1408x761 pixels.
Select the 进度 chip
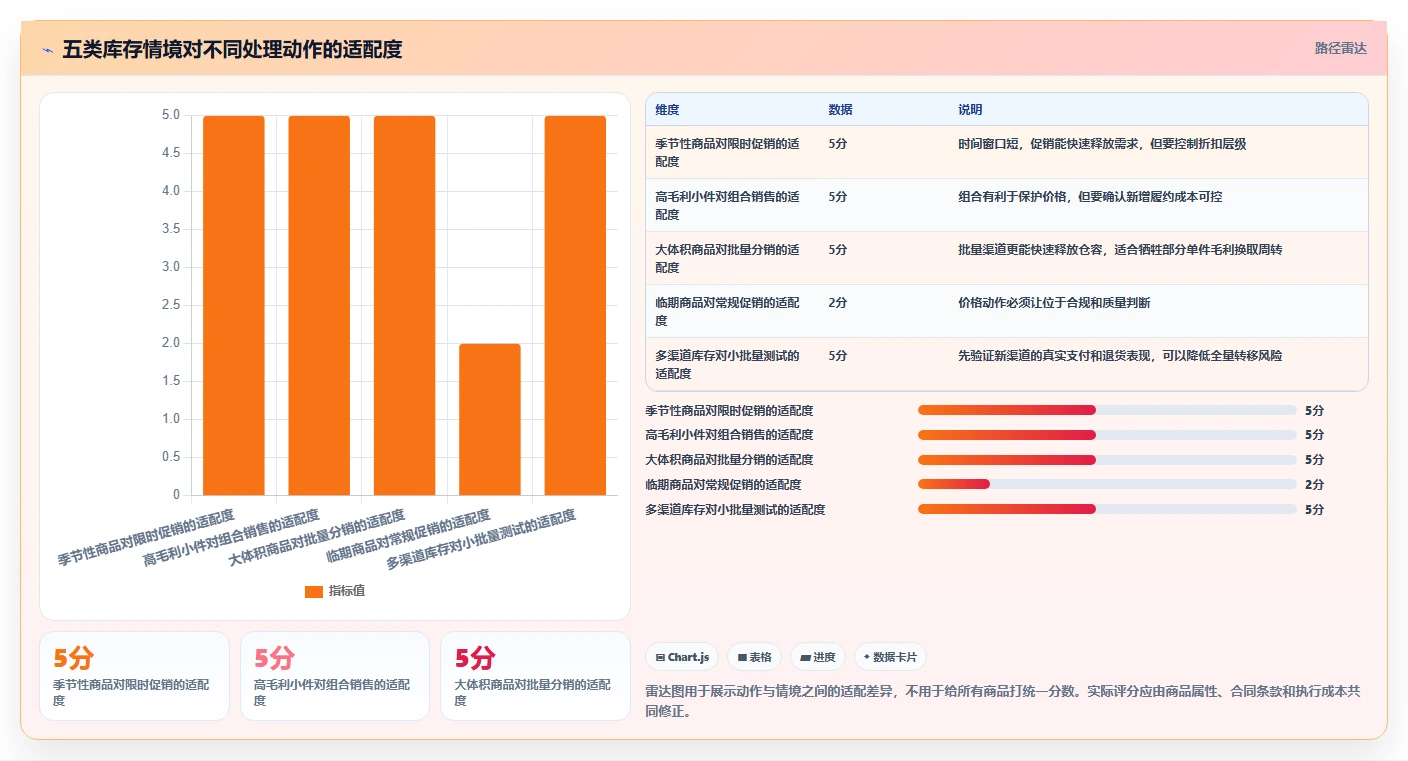tap(817, 657)
